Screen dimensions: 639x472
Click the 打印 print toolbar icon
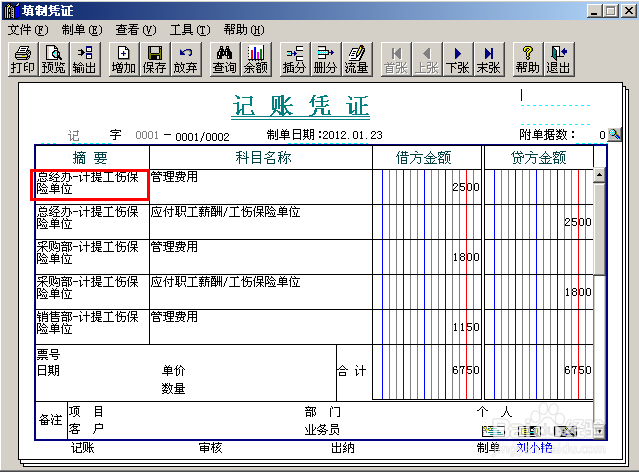point(23,60)
